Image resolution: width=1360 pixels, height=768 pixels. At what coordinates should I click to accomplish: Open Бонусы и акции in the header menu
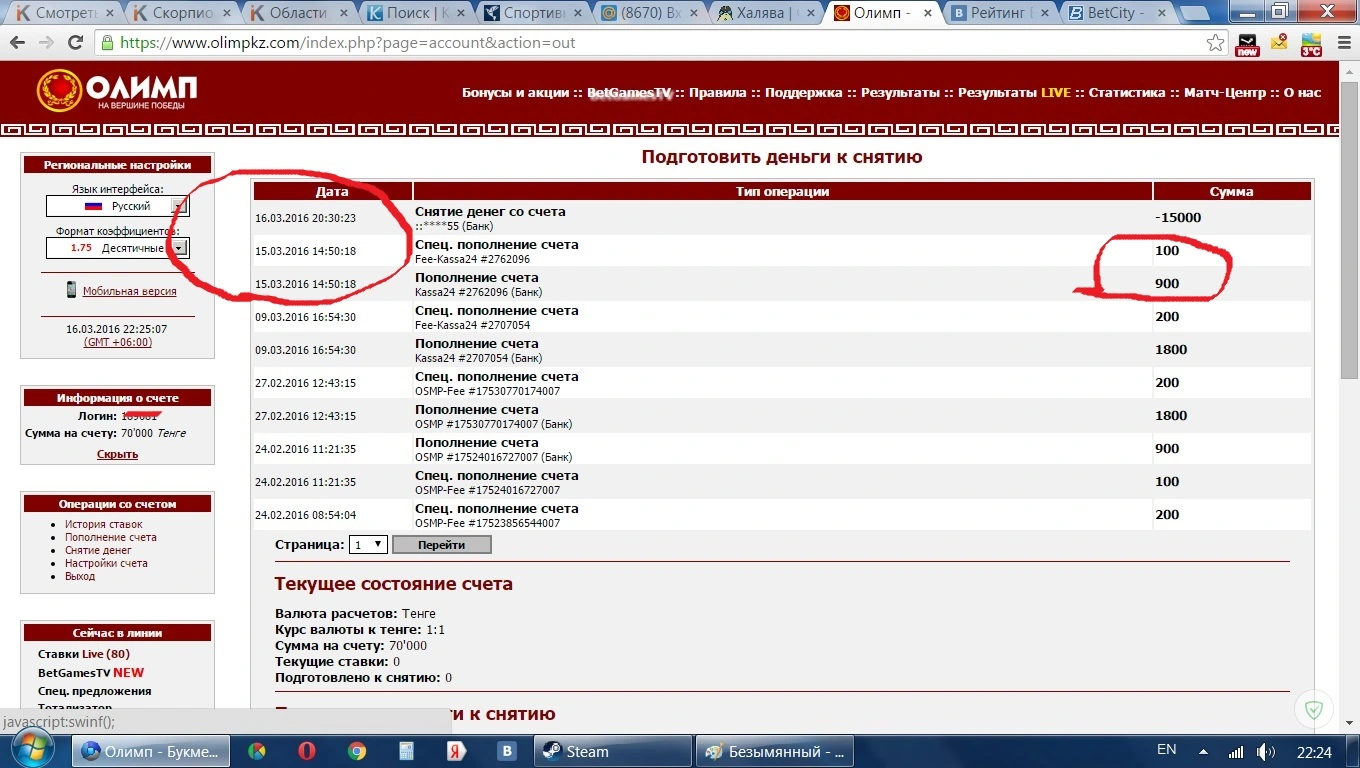click(x=515, y=92)
